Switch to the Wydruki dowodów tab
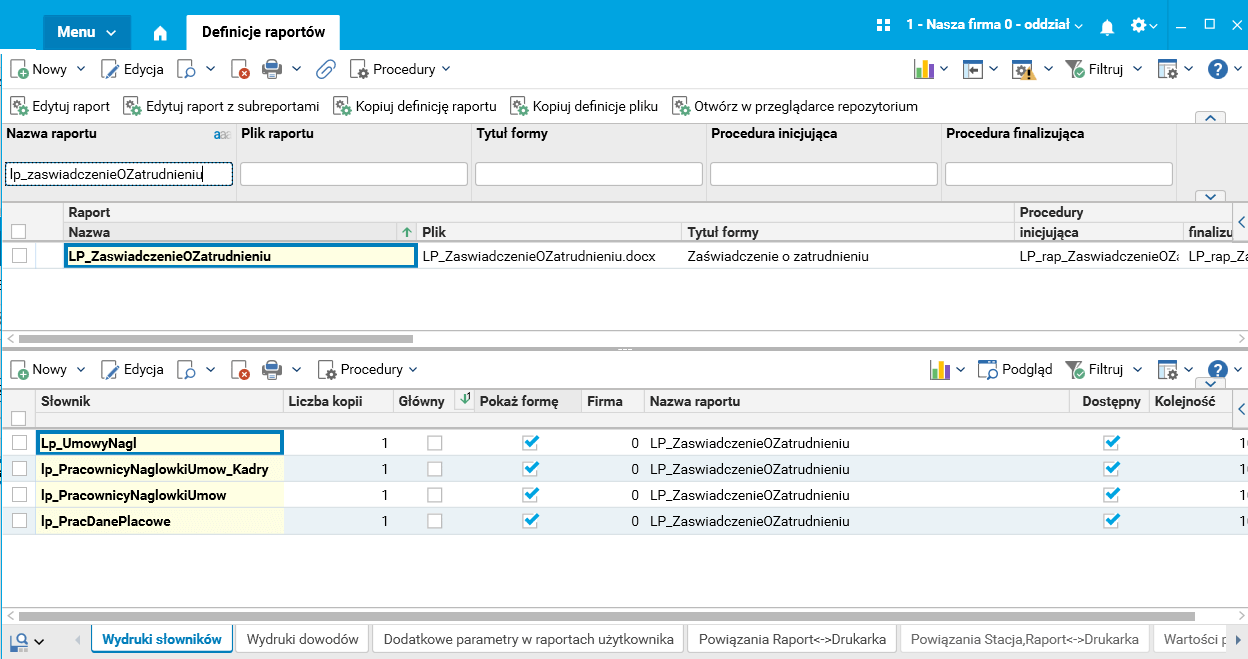The width and height of the screenshot is (1248, 659). click(302, 639)
